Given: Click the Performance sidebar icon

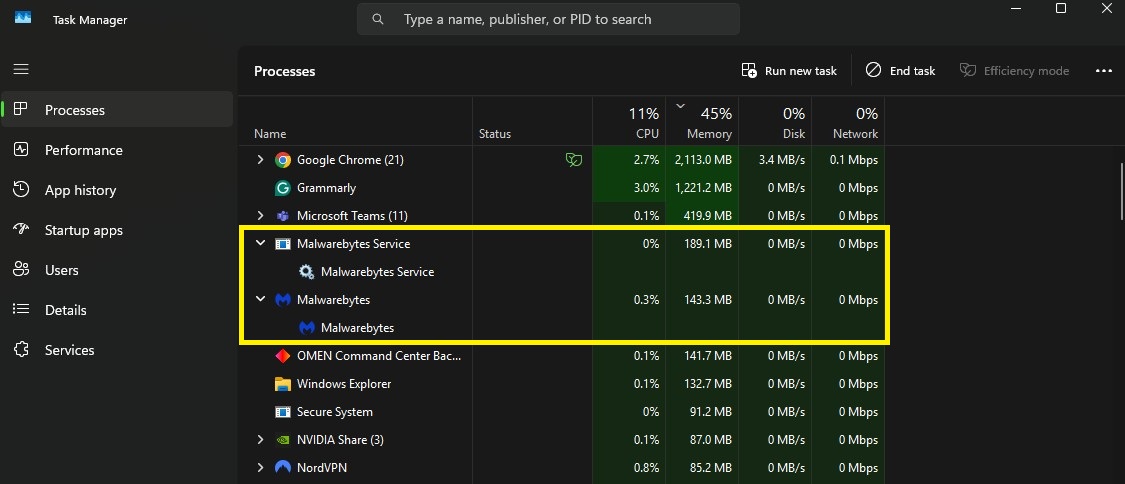Looking at the screenshot, I should pyautogui.click(x=21, y=150).
